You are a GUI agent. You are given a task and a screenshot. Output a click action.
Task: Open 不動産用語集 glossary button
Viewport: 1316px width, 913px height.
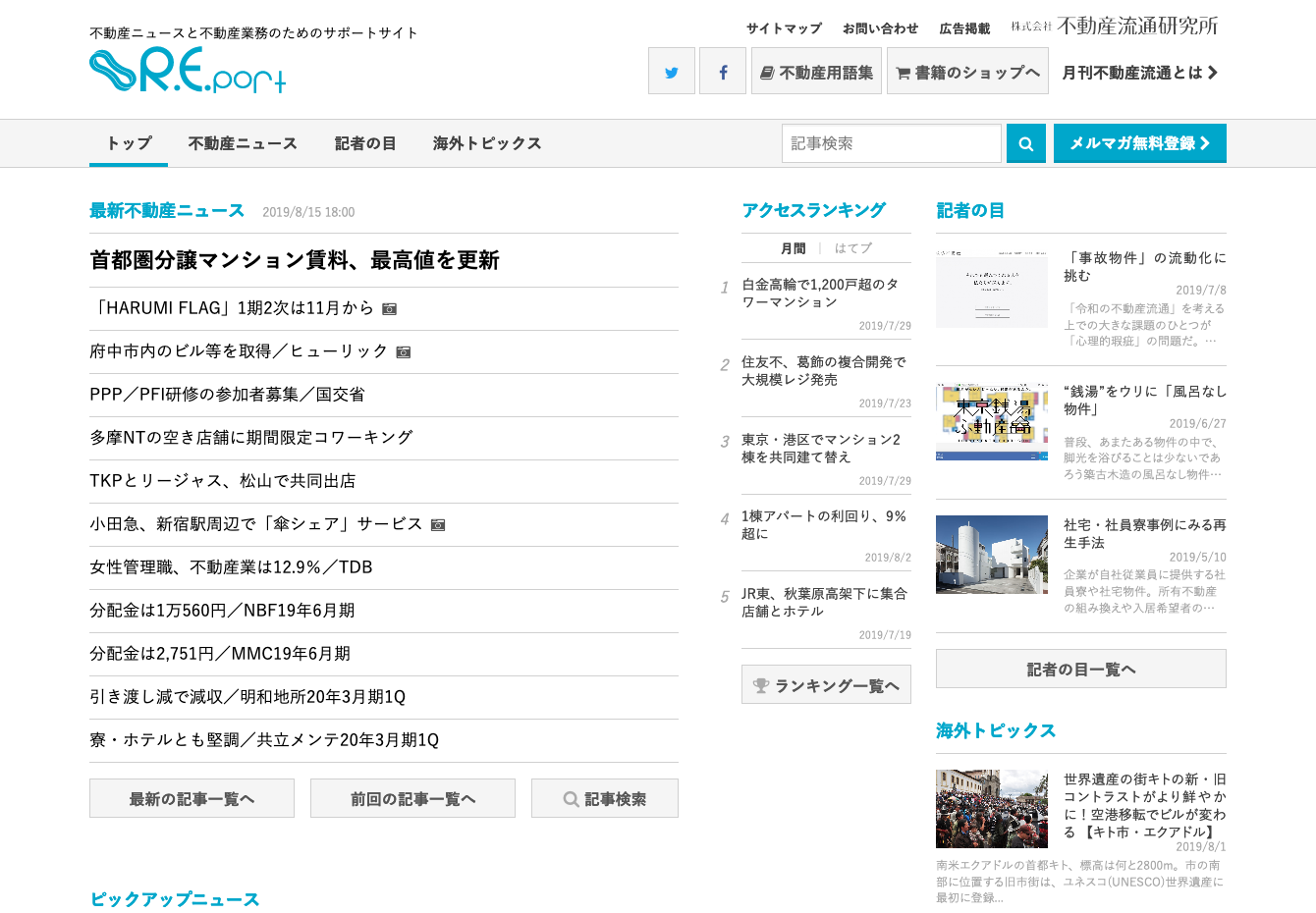click(817, 71)
